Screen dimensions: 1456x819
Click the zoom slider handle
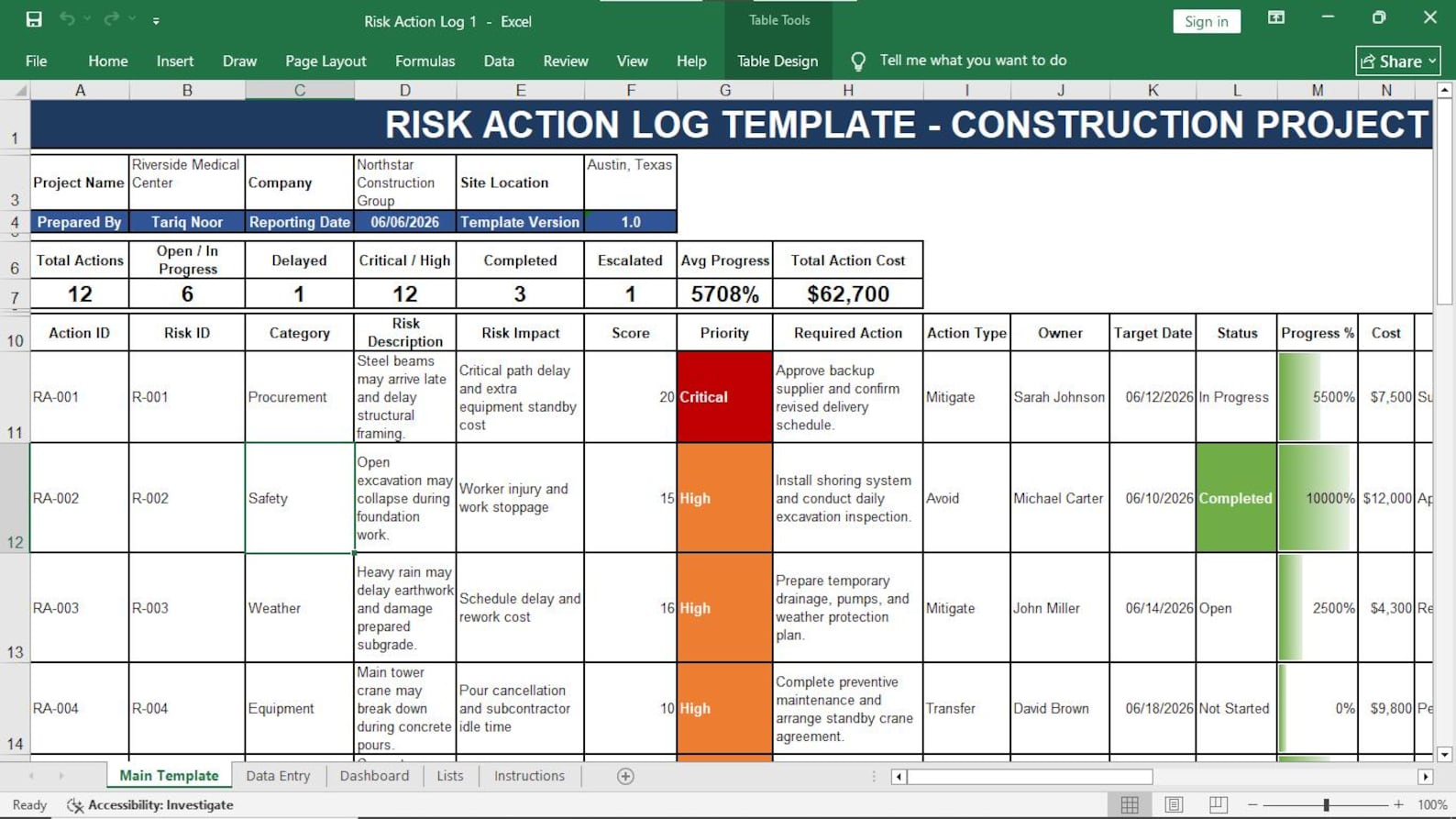point(1326,804)
